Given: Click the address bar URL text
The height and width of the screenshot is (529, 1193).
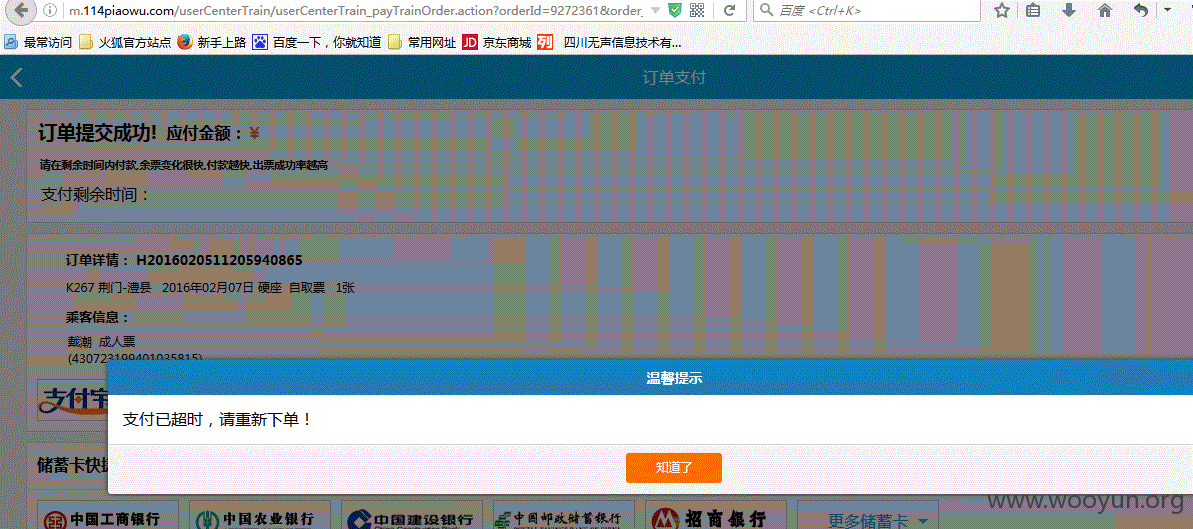Looking at the screenshot, I should pos(355,11).
